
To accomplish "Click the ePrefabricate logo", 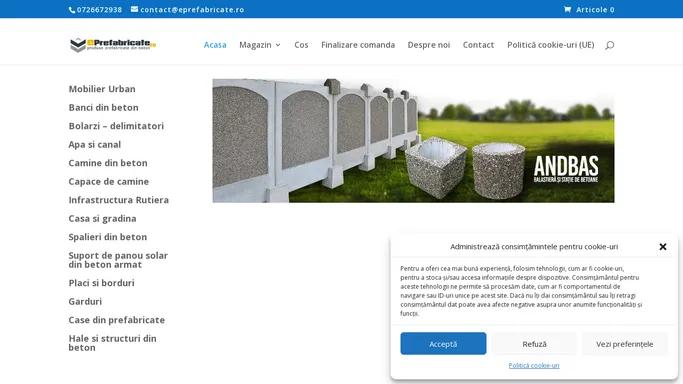I will tap(113, 45).
